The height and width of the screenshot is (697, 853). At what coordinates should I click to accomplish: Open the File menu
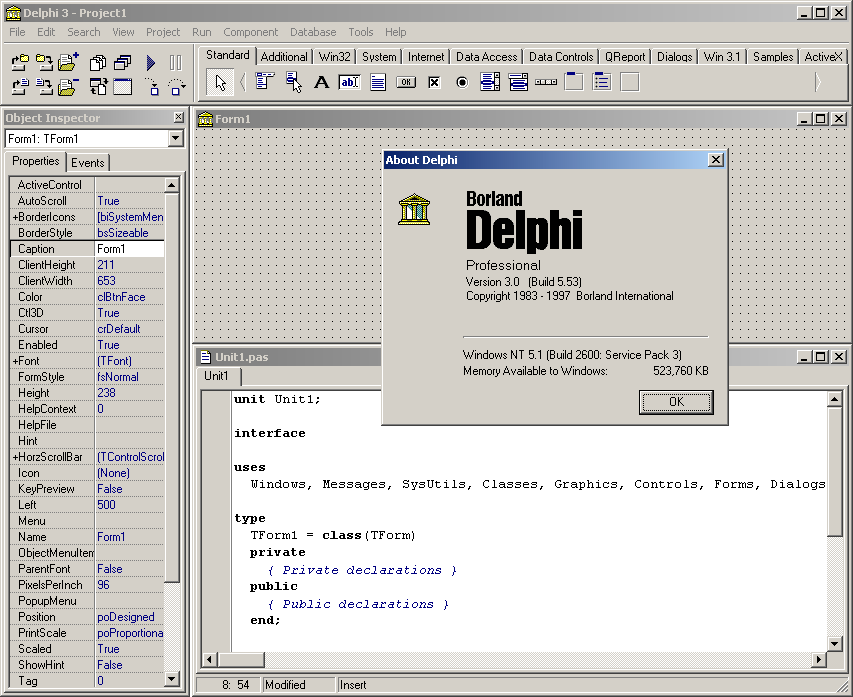[x=17, y=32]
